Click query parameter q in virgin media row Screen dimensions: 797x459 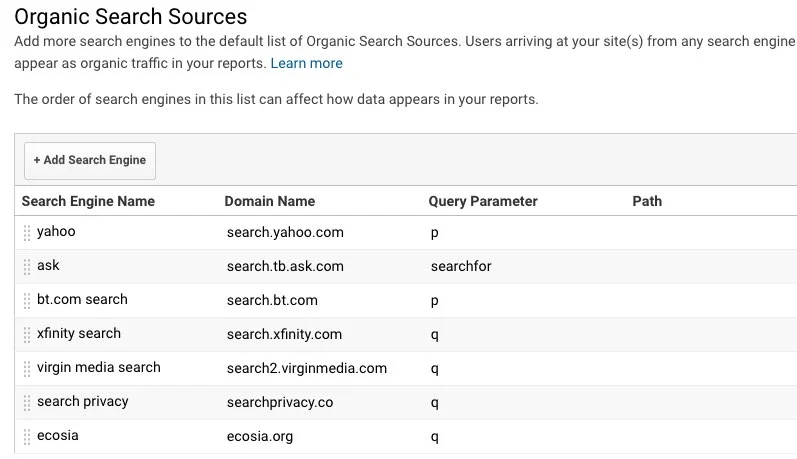(x=435, y=370)
